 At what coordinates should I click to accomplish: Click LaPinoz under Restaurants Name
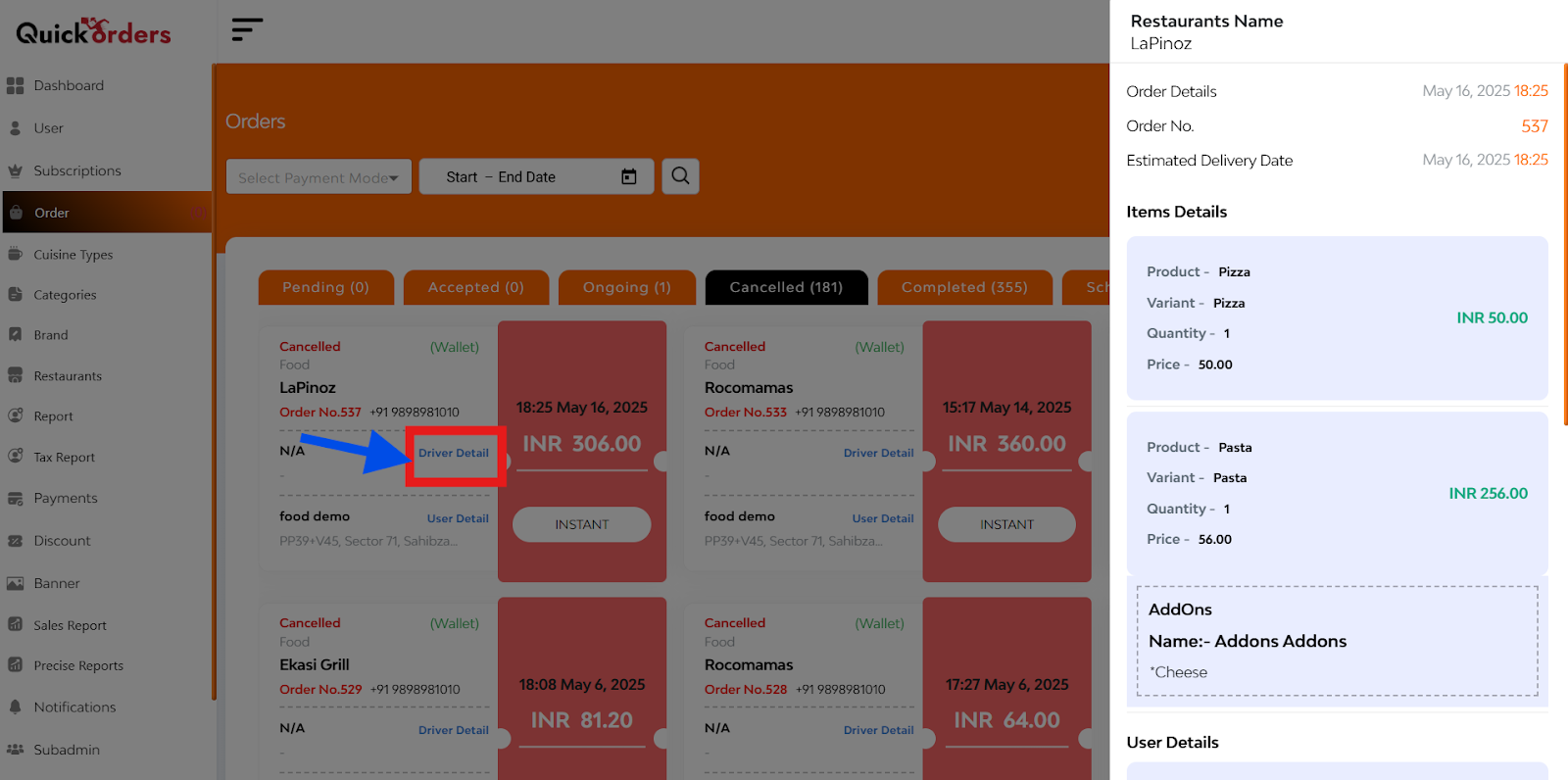pos(1161,44)
